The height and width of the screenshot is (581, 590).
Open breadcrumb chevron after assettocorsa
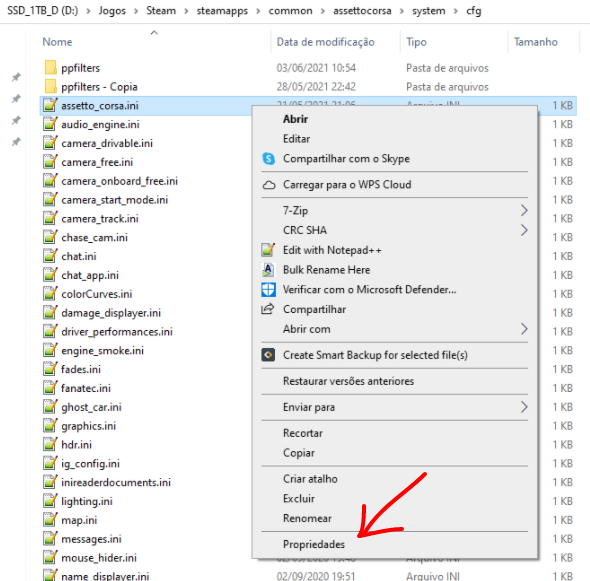[x=401, y=11]
